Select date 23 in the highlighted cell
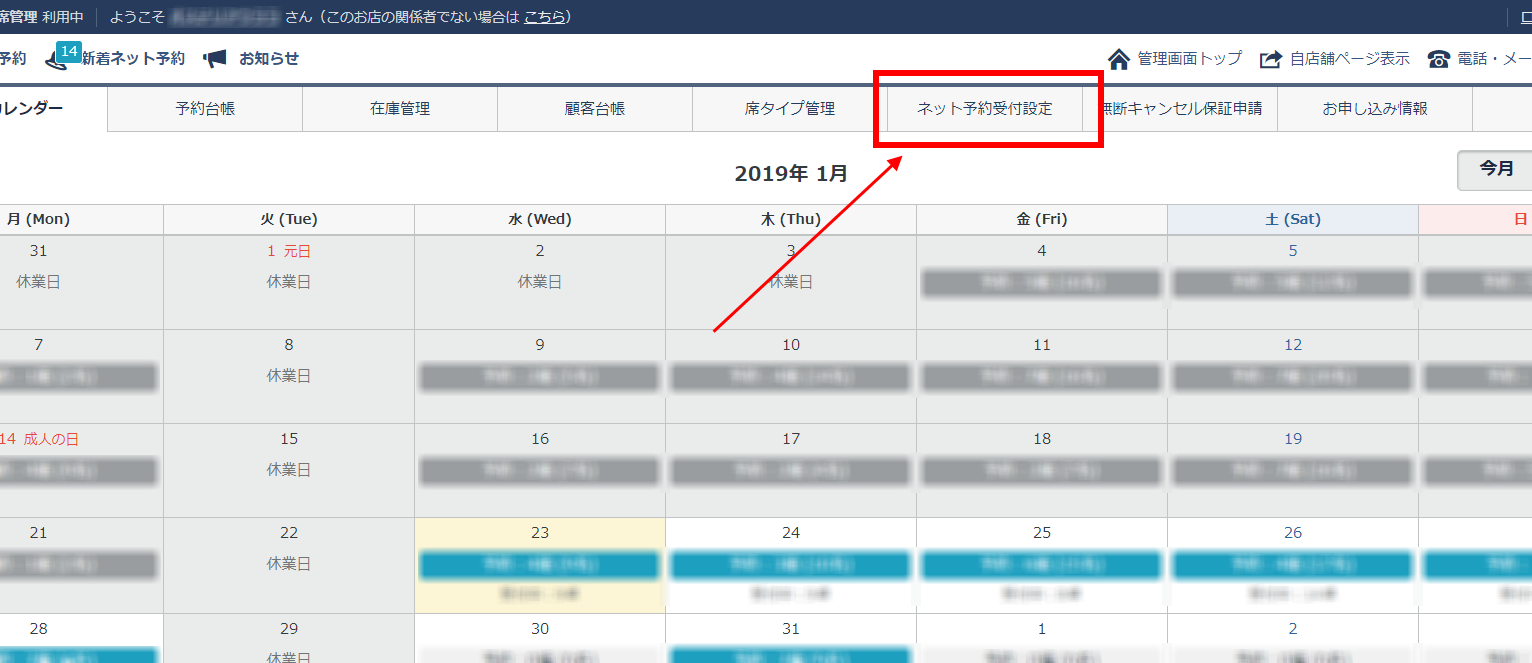 tap(540, 533)
